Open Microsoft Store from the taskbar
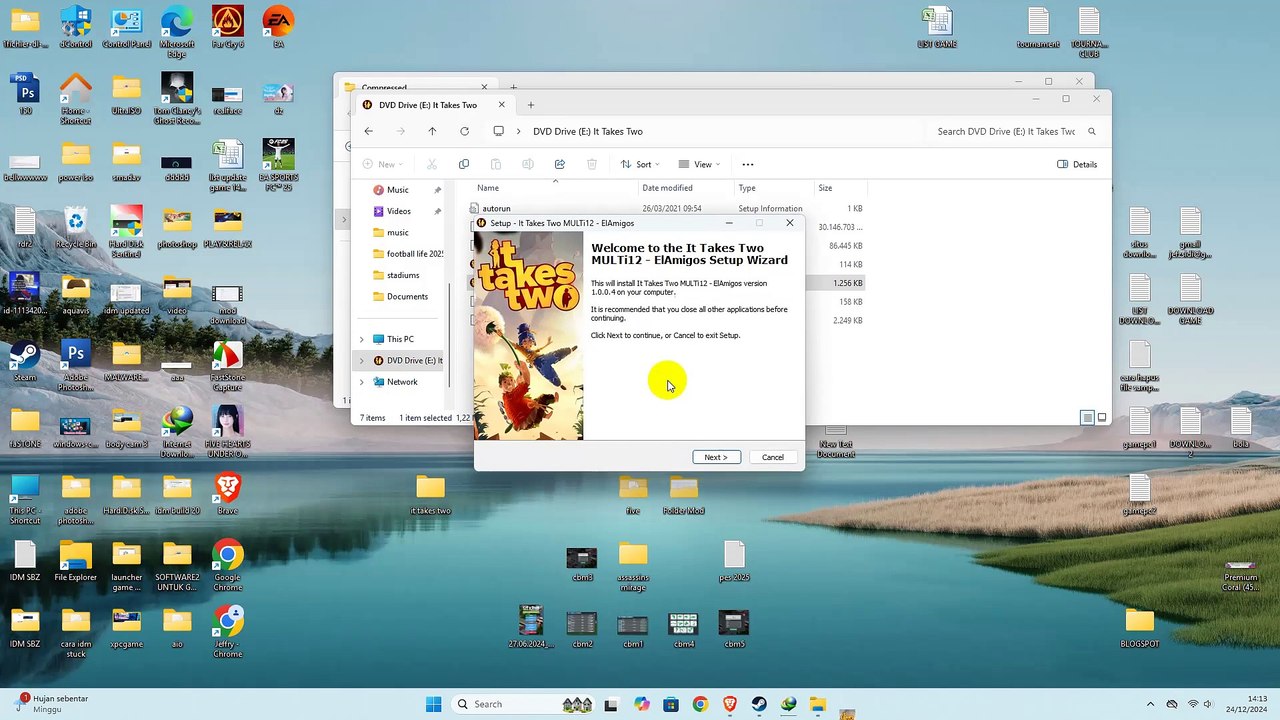 coord(670,704)
